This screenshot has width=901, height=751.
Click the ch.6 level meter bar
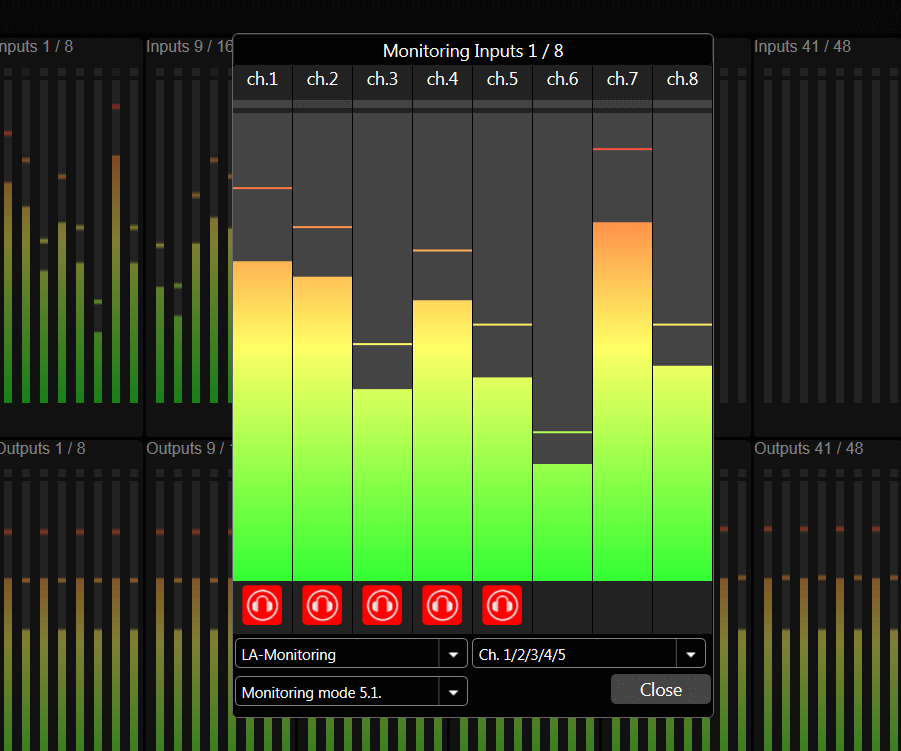coord(562,520)
